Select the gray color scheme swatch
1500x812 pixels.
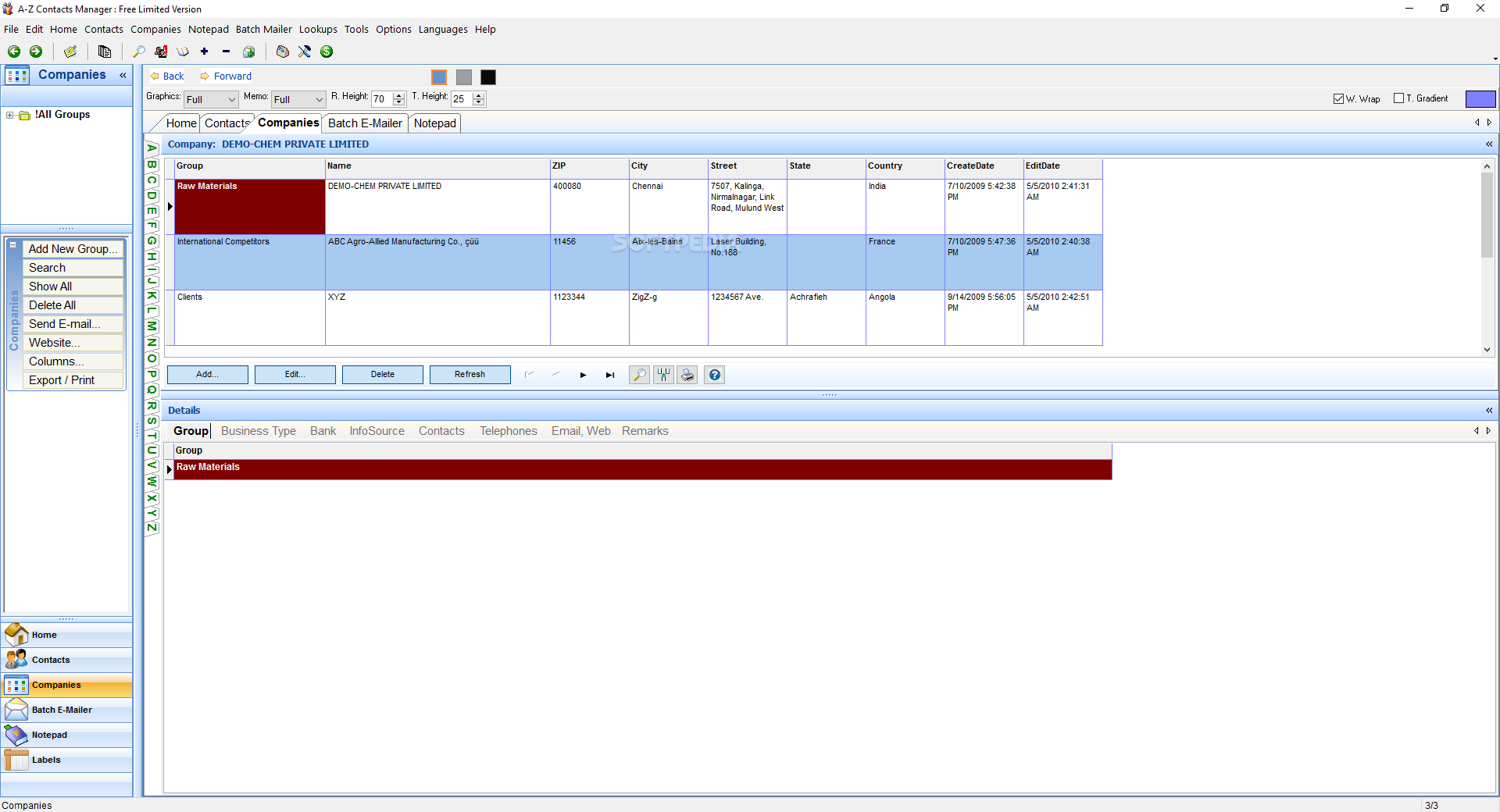[464, 77]
